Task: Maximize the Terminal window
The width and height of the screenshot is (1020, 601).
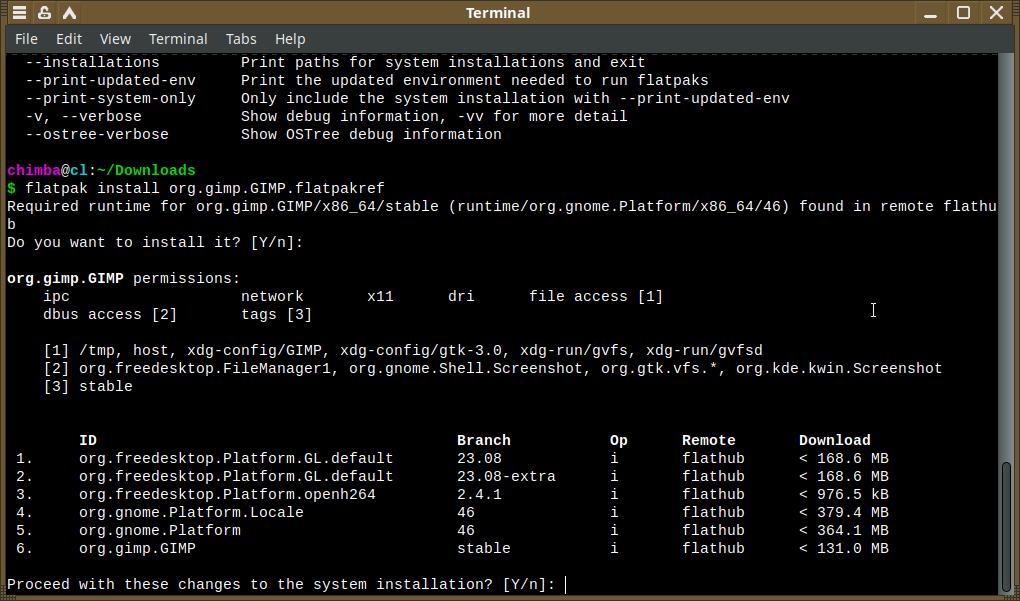Action: 964,13
